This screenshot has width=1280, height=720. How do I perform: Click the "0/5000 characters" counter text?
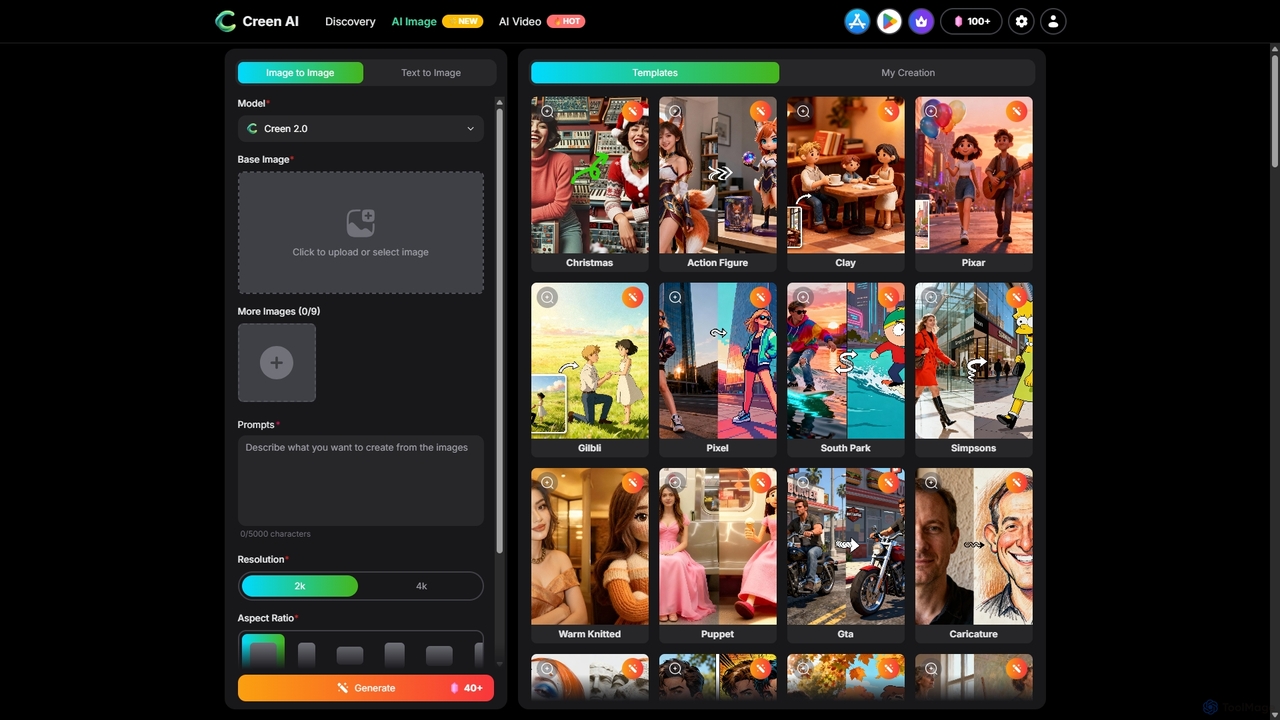pos(275,534)
